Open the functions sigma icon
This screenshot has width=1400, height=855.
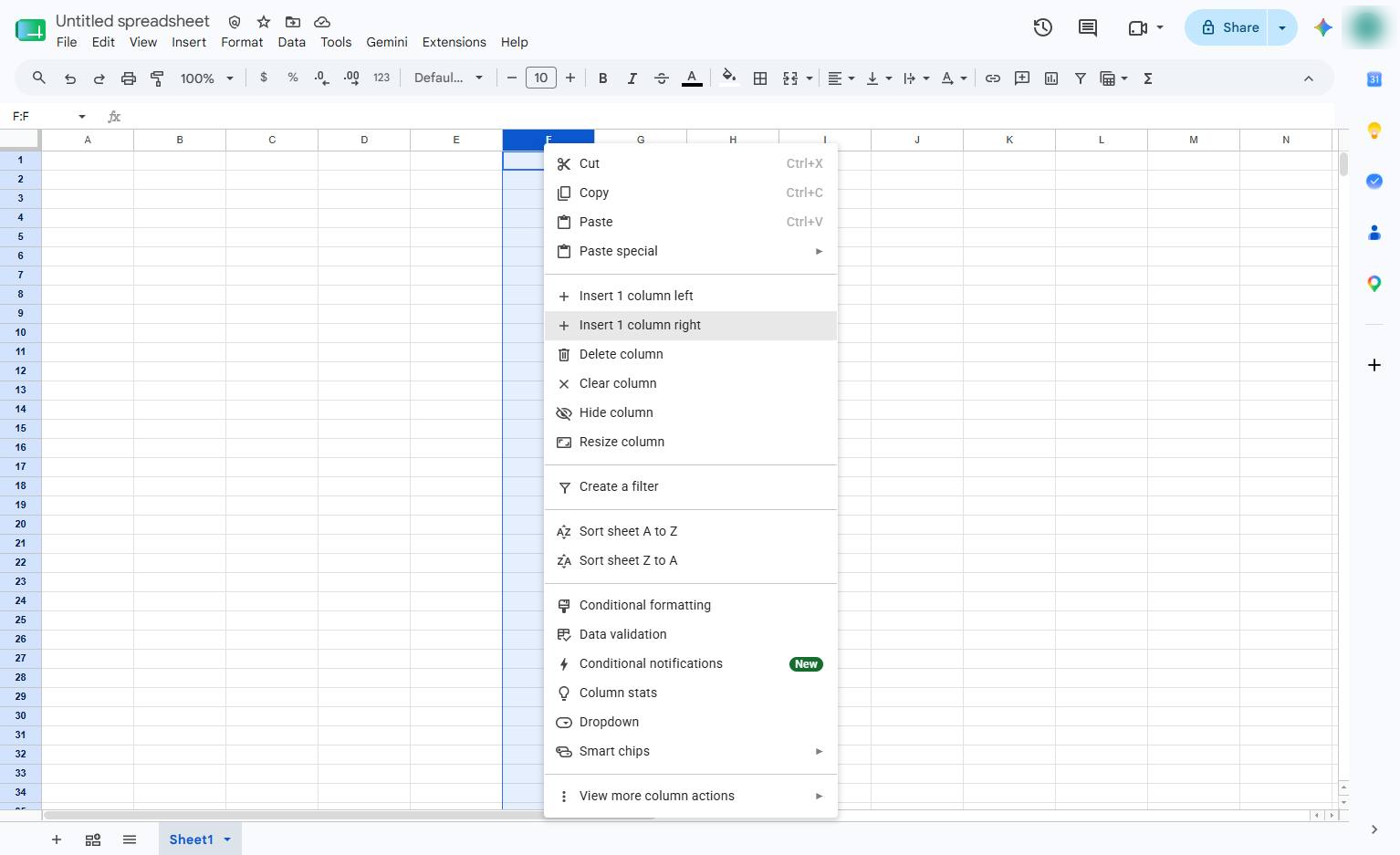1148,78
